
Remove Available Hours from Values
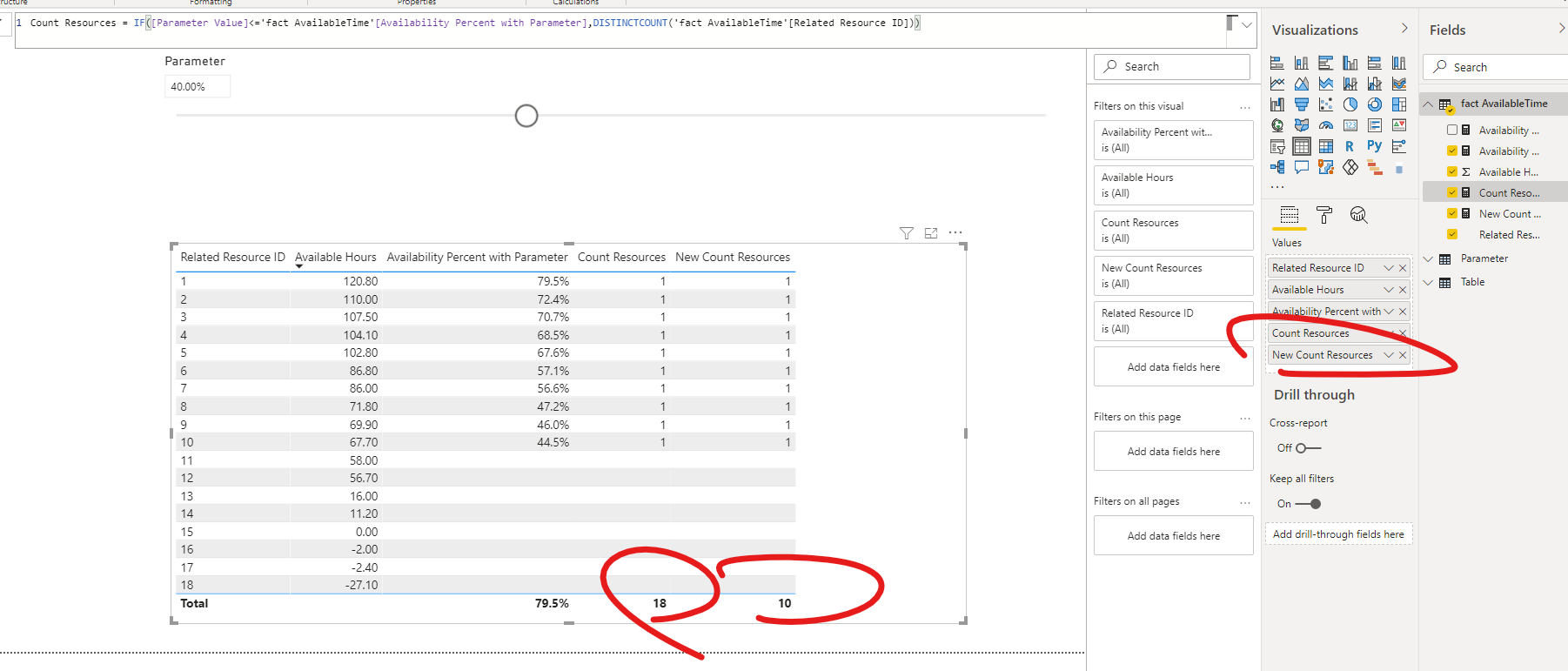pos(1403,290)
